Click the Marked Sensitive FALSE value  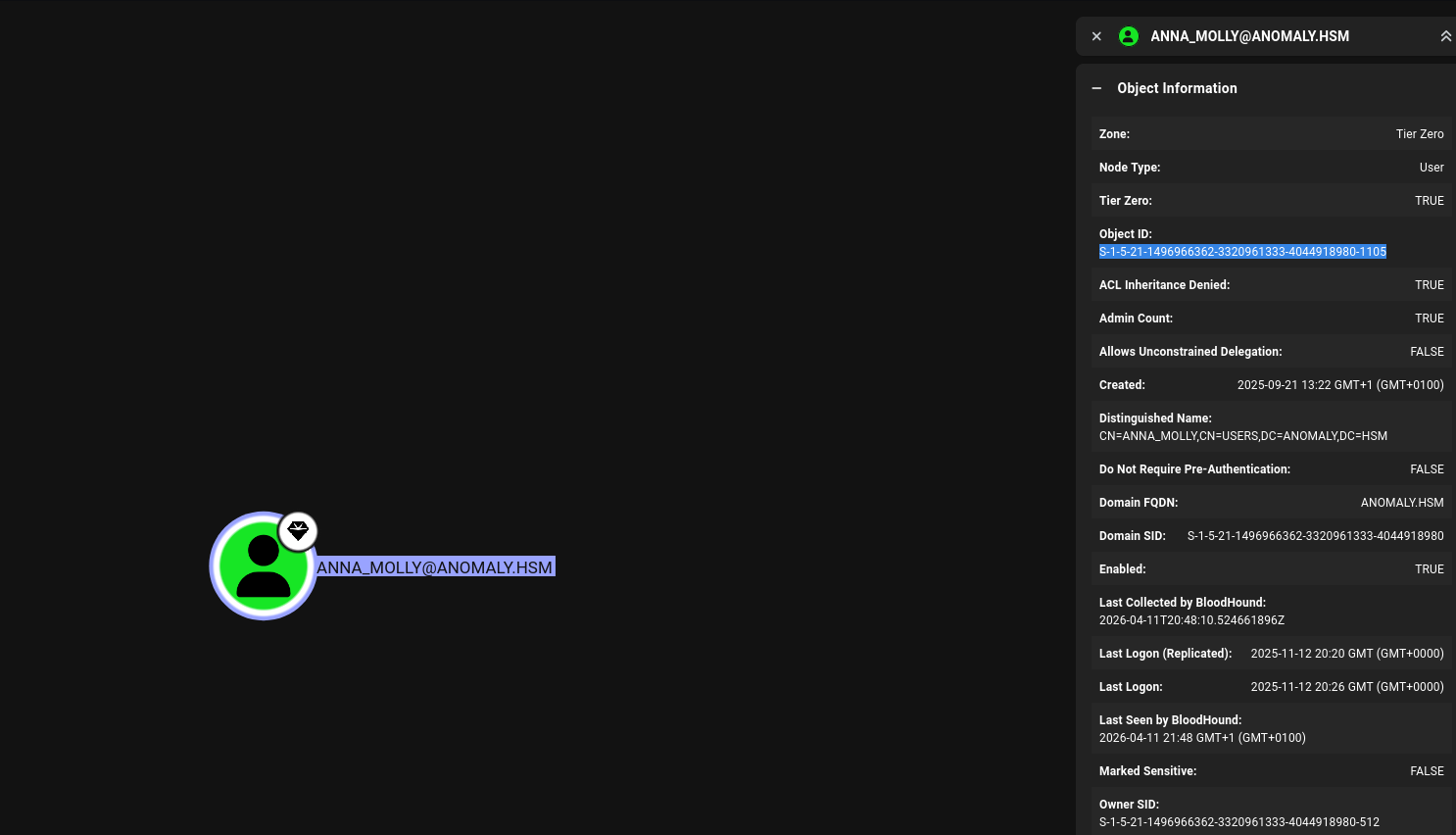1427,771
